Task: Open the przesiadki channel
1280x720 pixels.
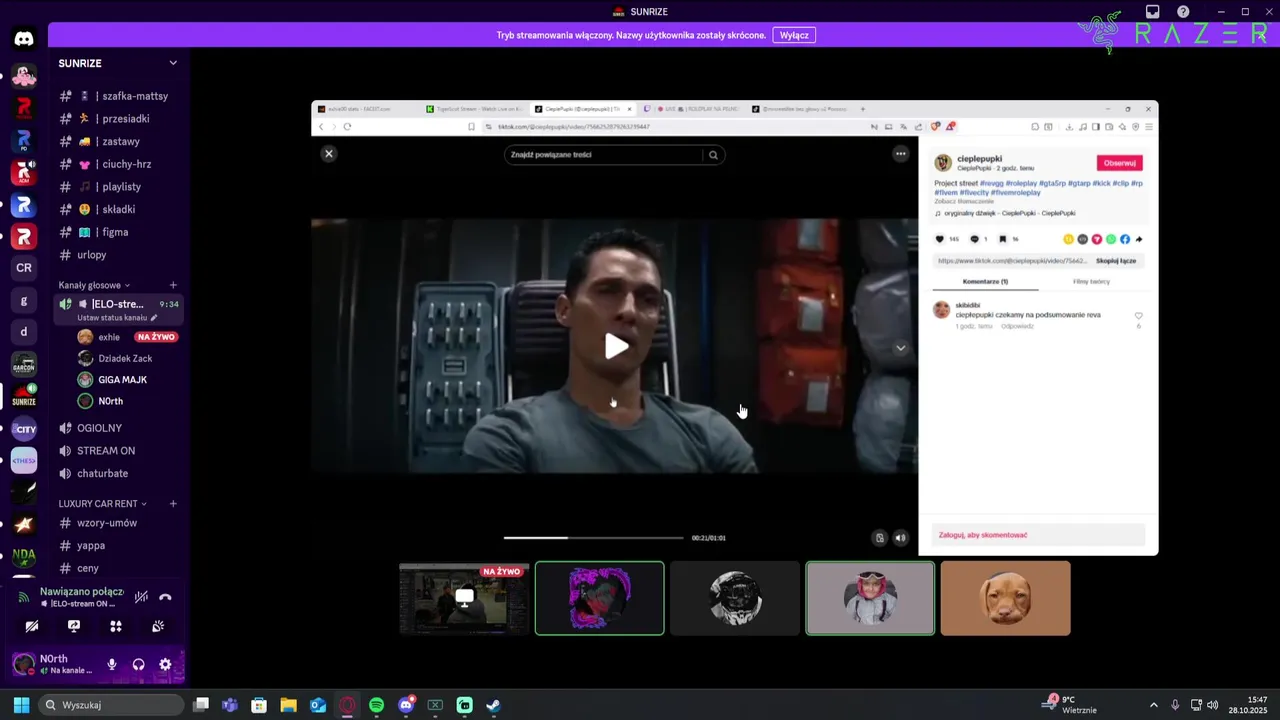Action: (119, 119)
